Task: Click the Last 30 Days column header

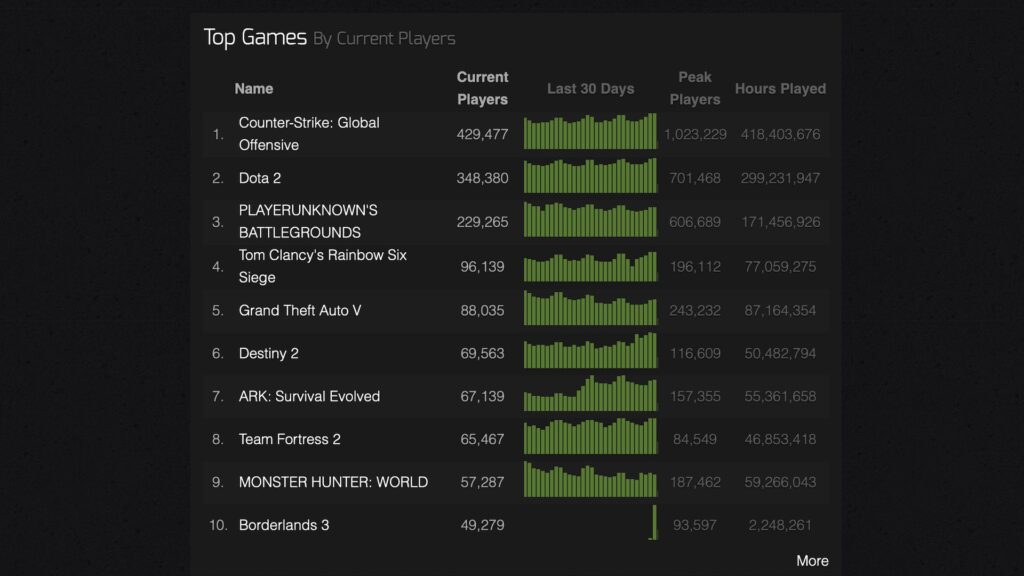Action: click(x=590, y=89)
